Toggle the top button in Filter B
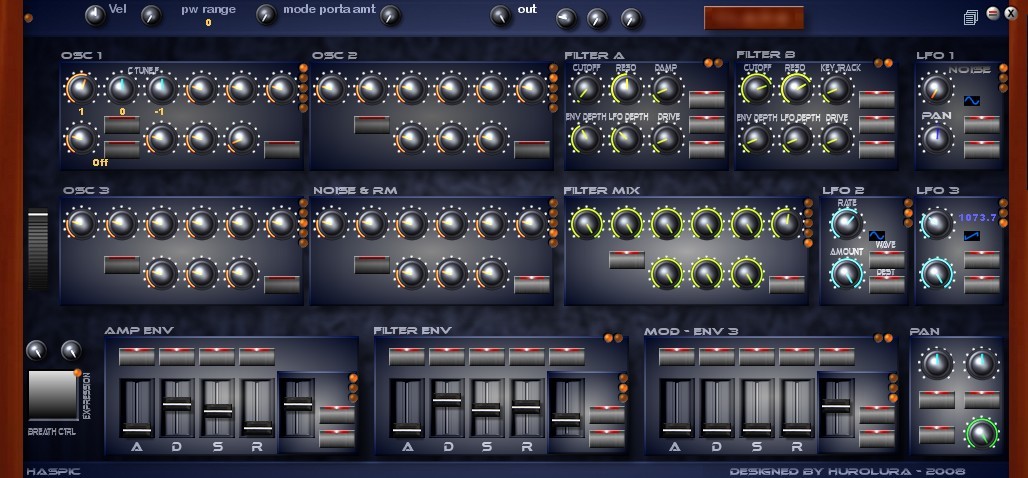 point(877,100)
